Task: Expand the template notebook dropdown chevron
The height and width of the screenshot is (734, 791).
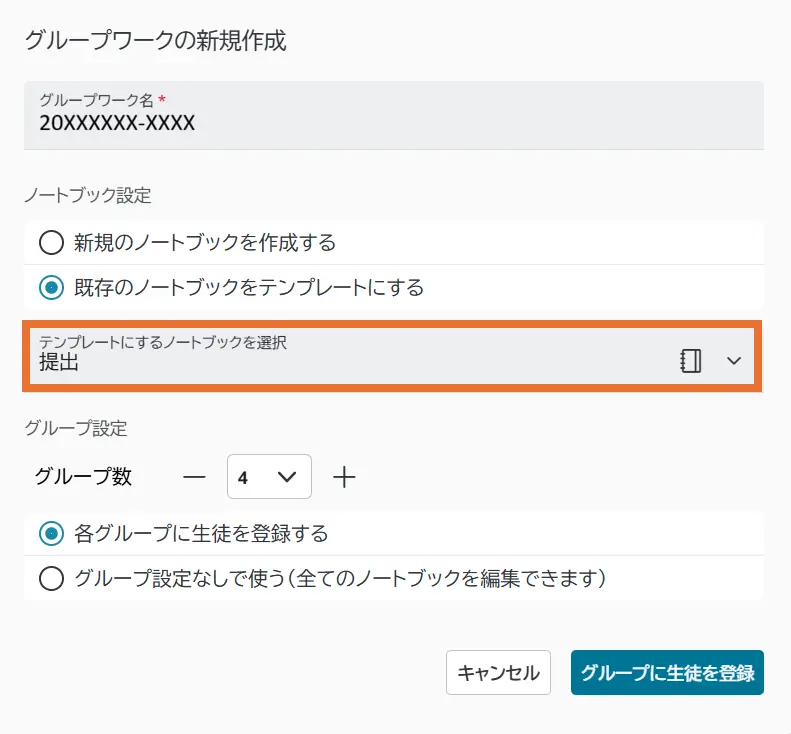Action: (x=733, y=361)
